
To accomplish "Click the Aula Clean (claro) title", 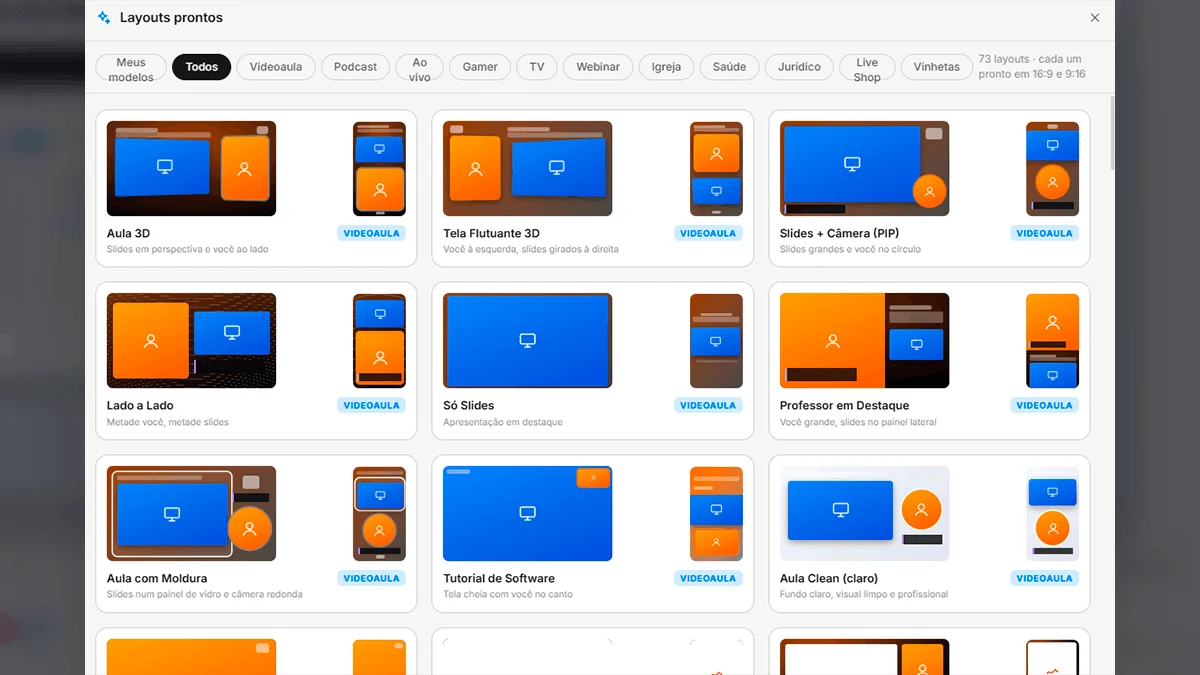I will pos(829,578).
